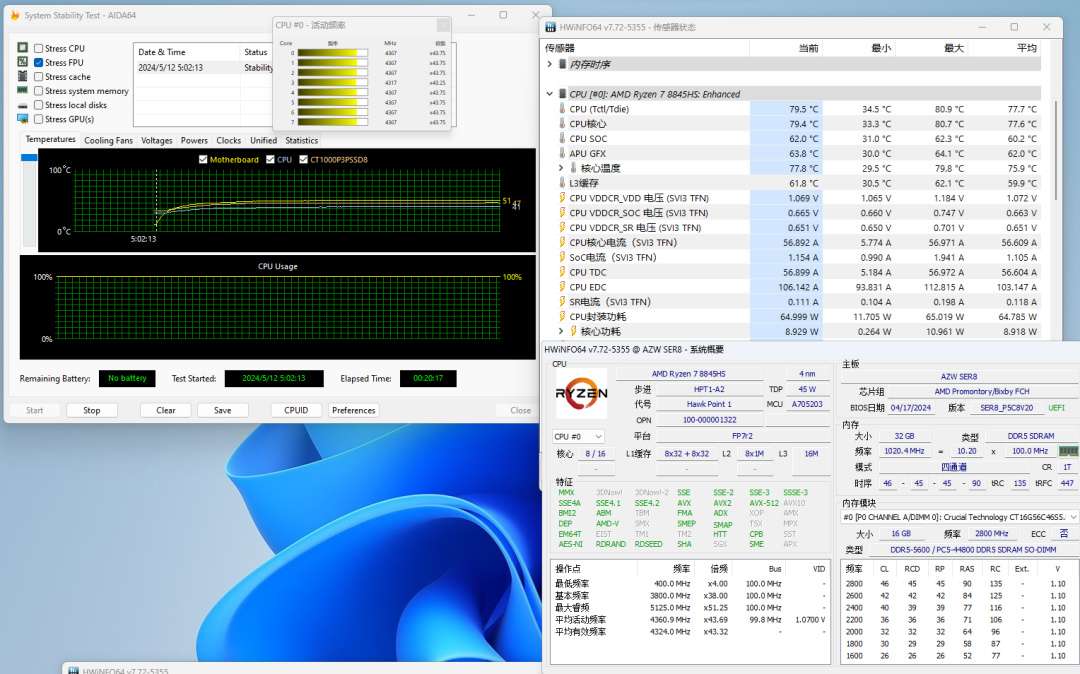This screenshot has height=674, width=1080.
Task: Click the lightning icon for CPU TDC
Action: click(x=562, y=272)
